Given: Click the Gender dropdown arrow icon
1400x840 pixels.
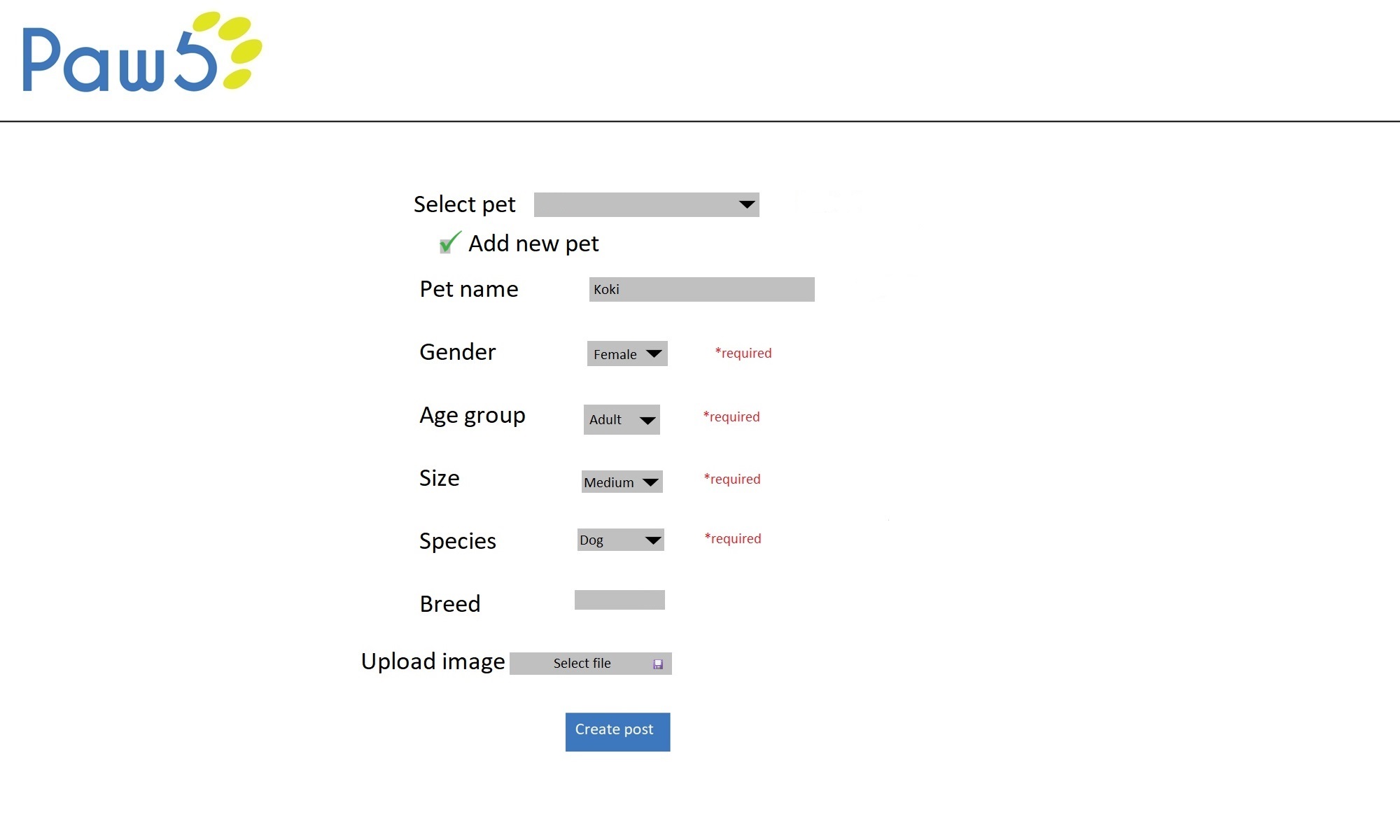Looking at the screenshot, I should click(654, 353).
